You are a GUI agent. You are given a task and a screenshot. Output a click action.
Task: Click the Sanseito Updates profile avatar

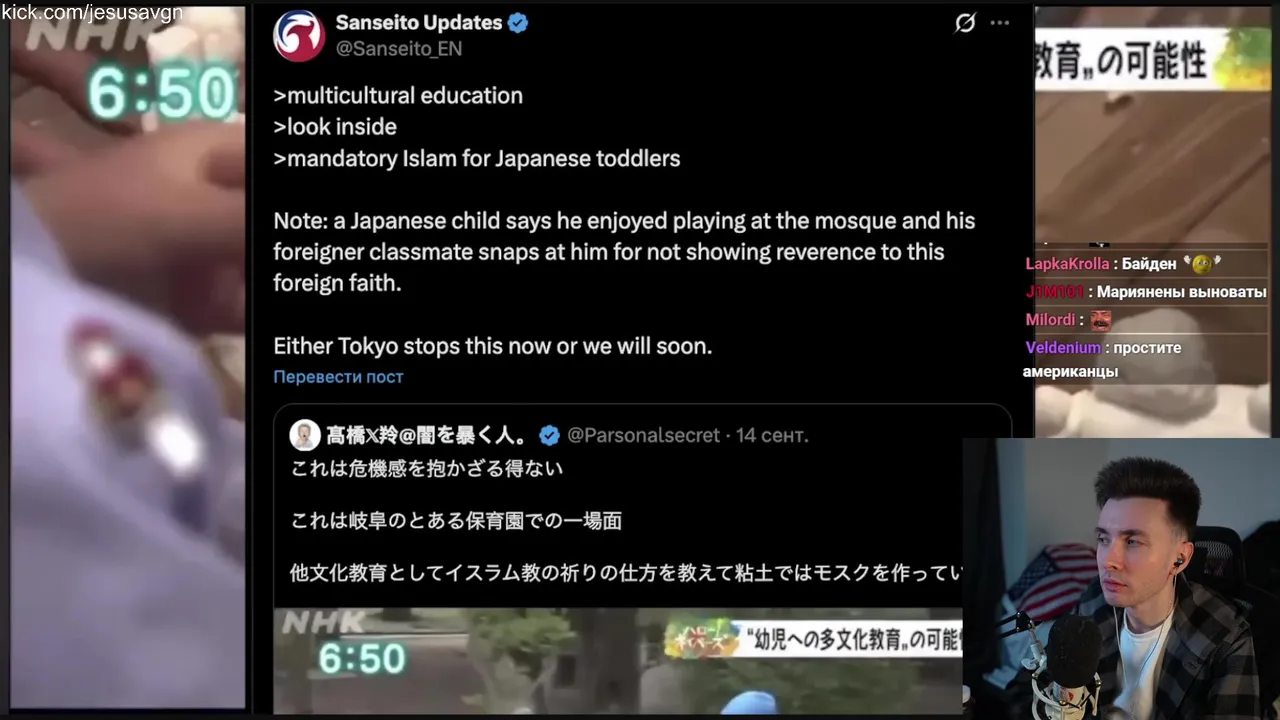[x=299, y=35]
